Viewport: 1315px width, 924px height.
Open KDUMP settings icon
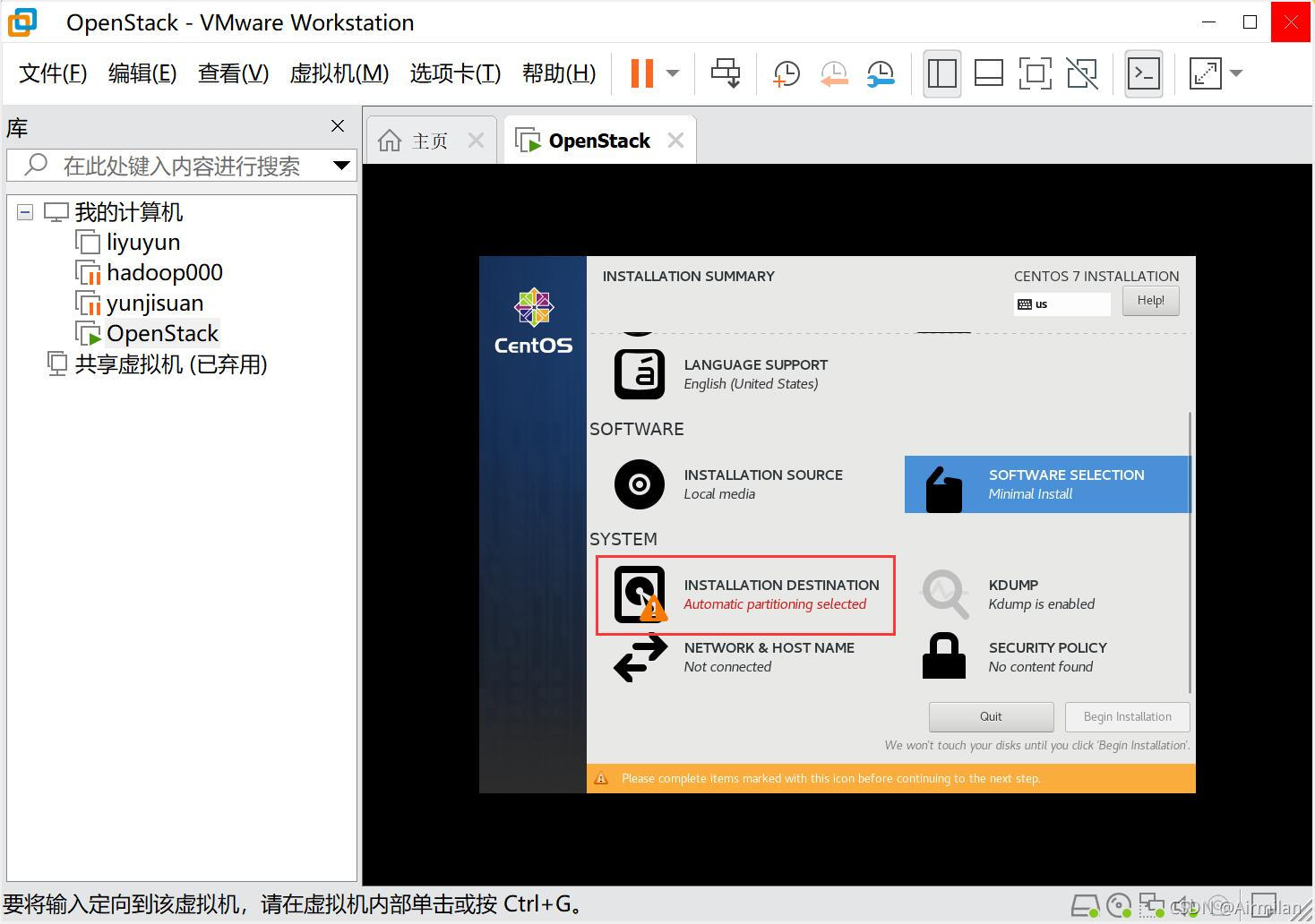pyautogui.click(x=944, y=595)
